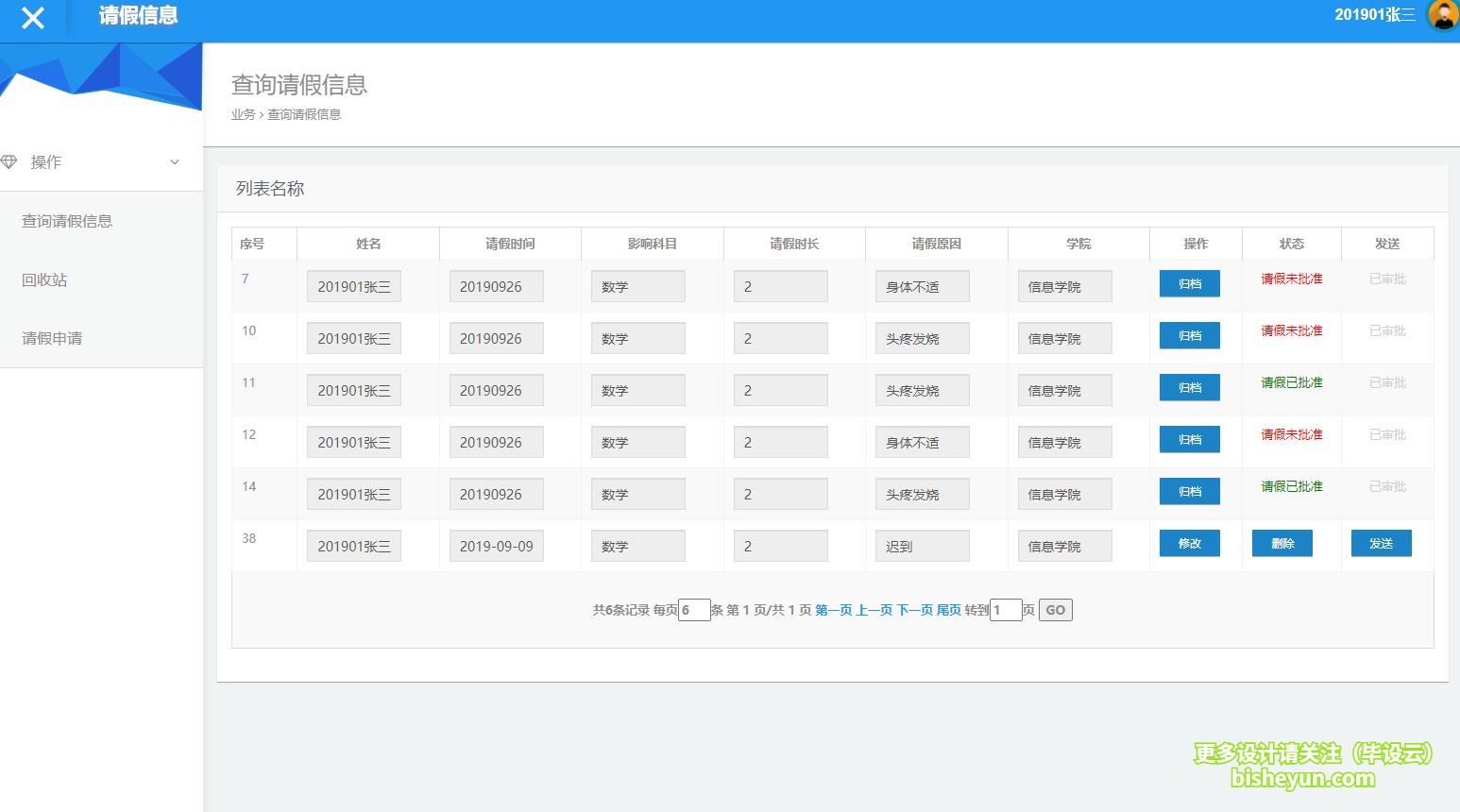The image size is (1460, 812).
Task: Open user avatar in top right corner
Action: [x=1442, y=15]
